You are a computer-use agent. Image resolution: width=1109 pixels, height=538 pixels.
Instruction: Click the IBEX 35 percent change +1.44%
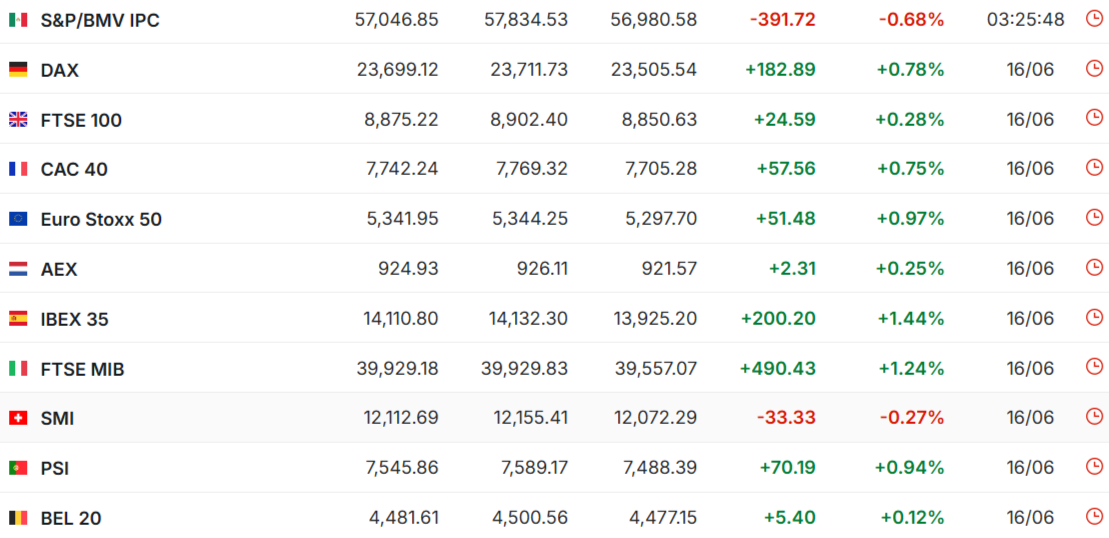click(x=911, y=318)
